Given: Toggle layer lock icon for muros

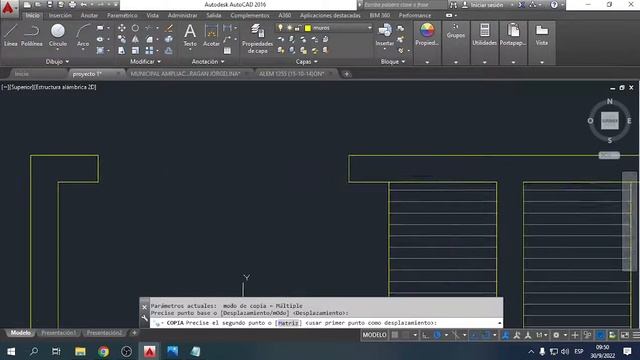Looking at the screenshot, I should pyautogui.click(x=298, y=28).
